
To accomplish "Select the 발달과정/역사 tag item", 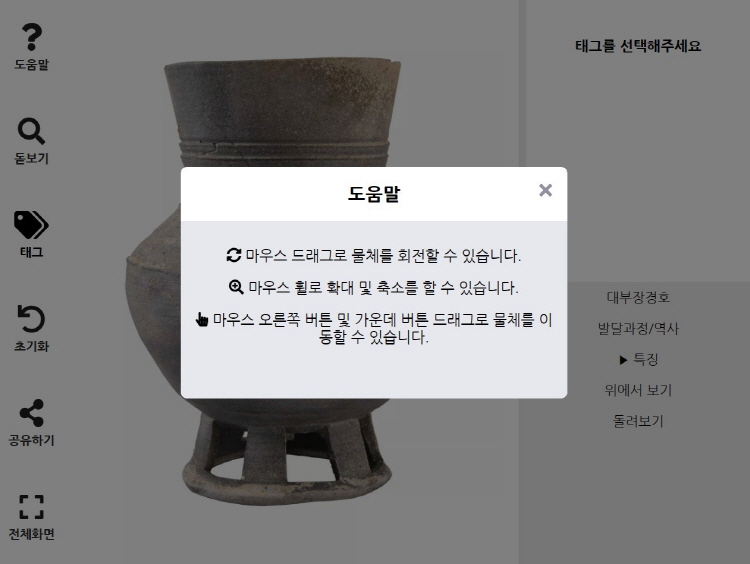I will [x=638, y=329].
